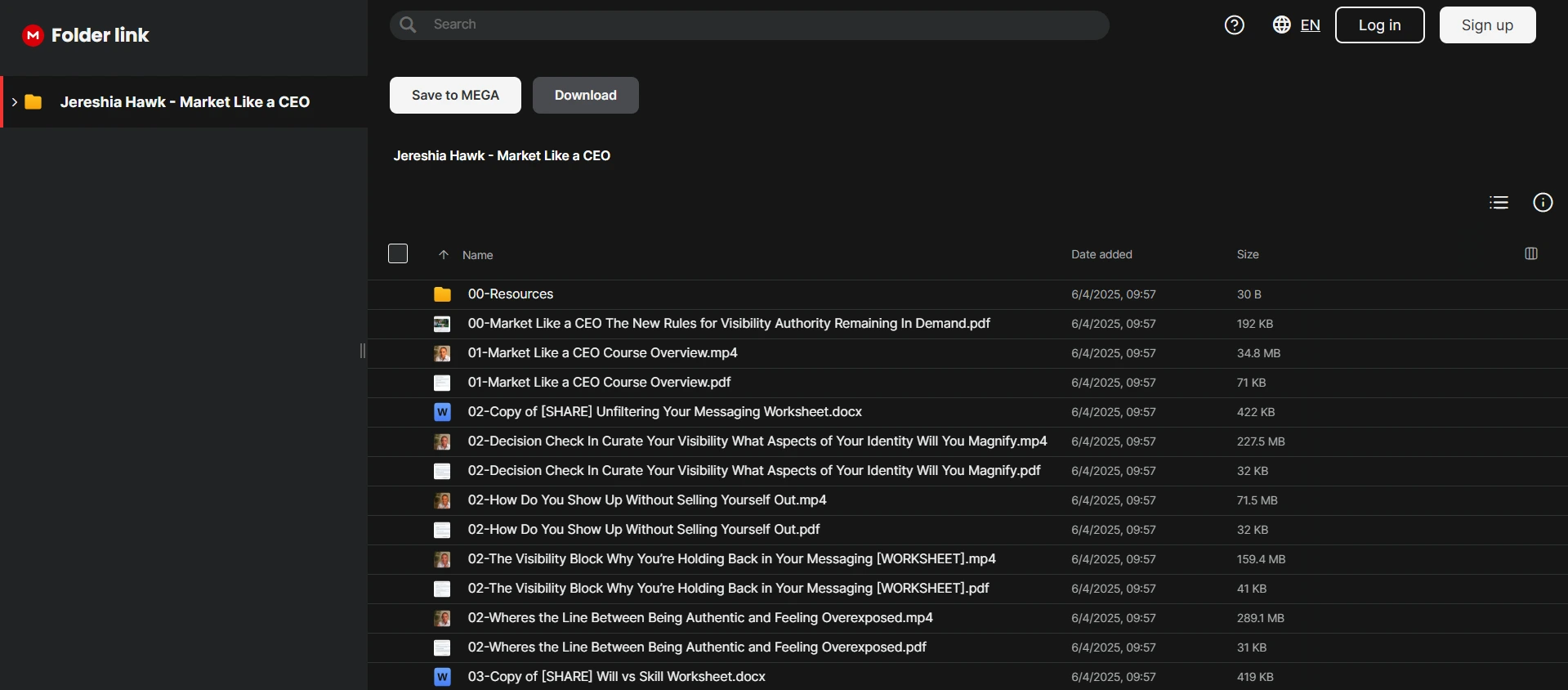Viewport: 1568px width, 690px height.
Task: Select 02-The Visibility Block [WORKSHEET].pdf name
Action: (729, 589)
